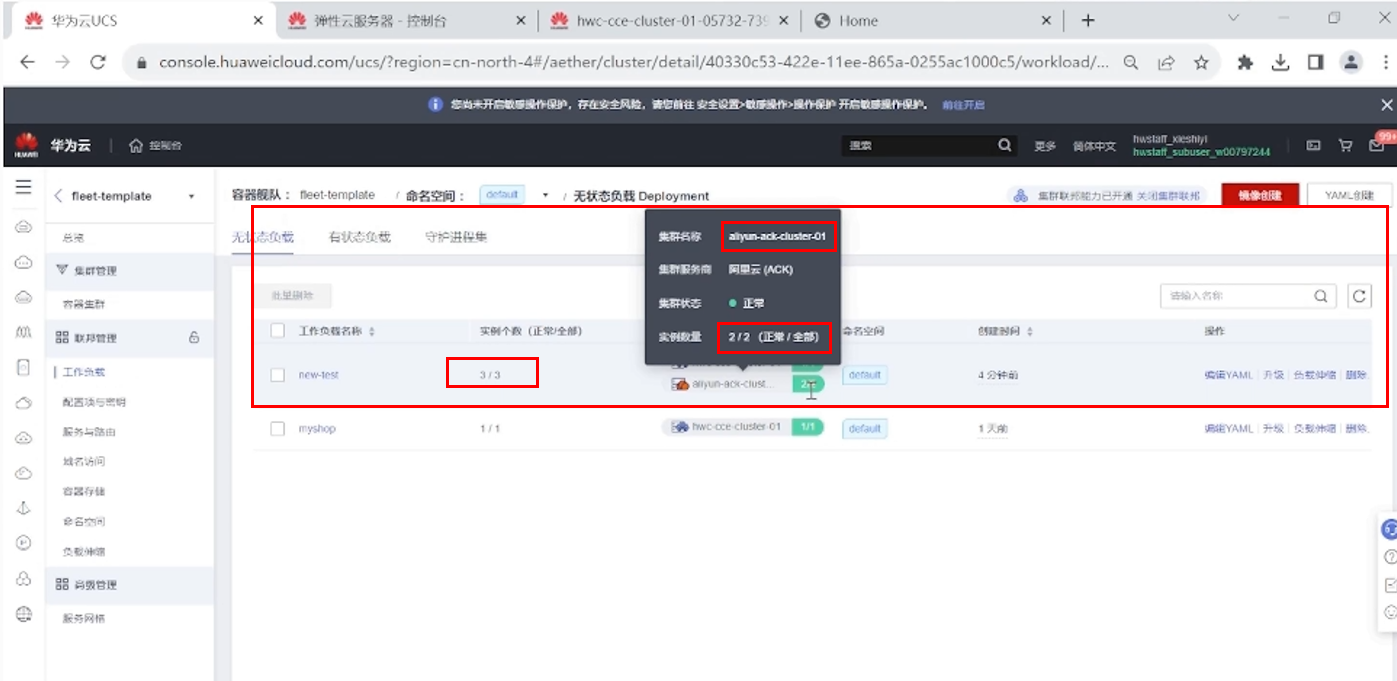Tick the checkbox for new-test row
The image size is (1397, 681).
tap(278, 375)
